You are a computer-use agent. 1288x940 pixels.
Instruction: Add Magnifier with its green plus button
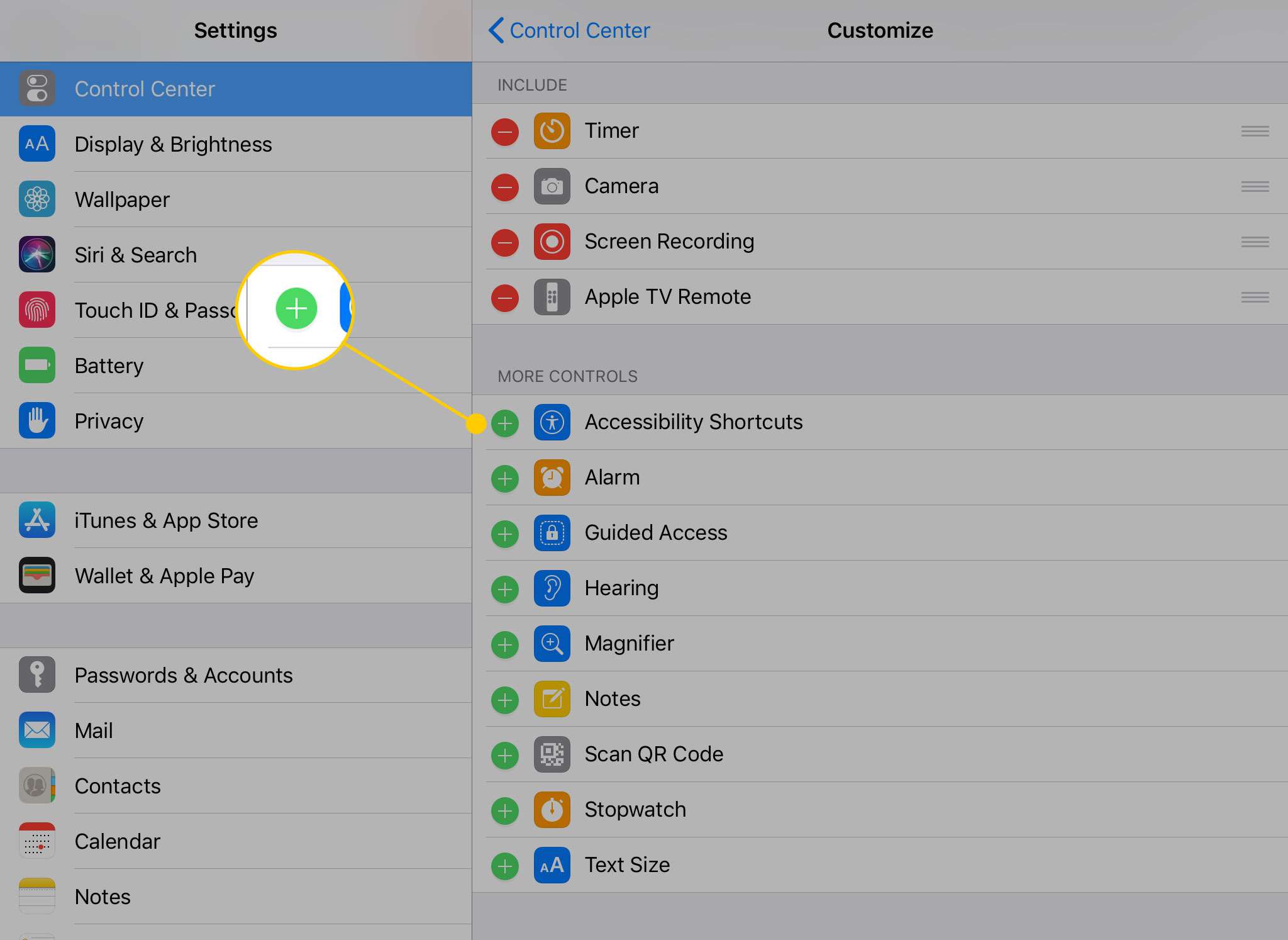[504, 644]
